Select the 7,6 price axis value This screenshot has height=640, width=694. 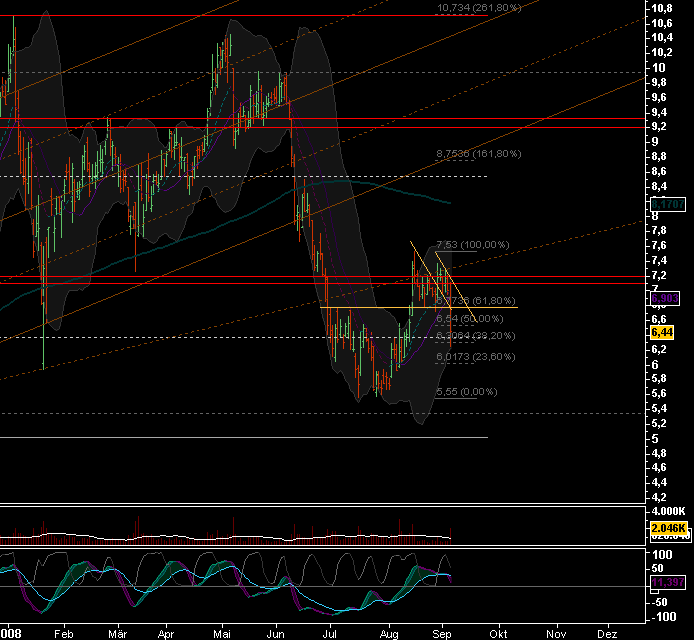tap(659, 245)
